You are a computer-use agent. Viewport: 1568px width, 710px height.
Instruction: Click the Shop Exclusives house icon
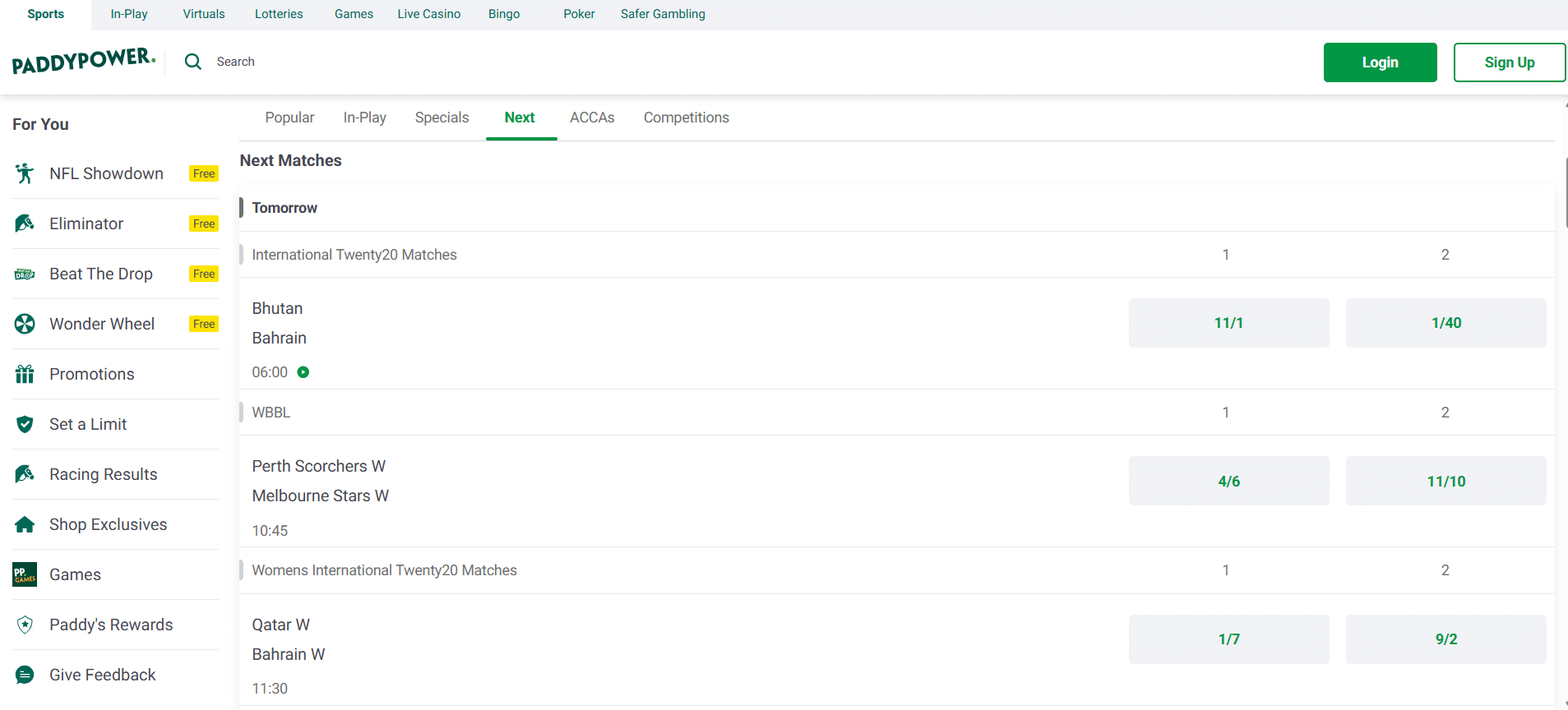(x=25, y=524)
